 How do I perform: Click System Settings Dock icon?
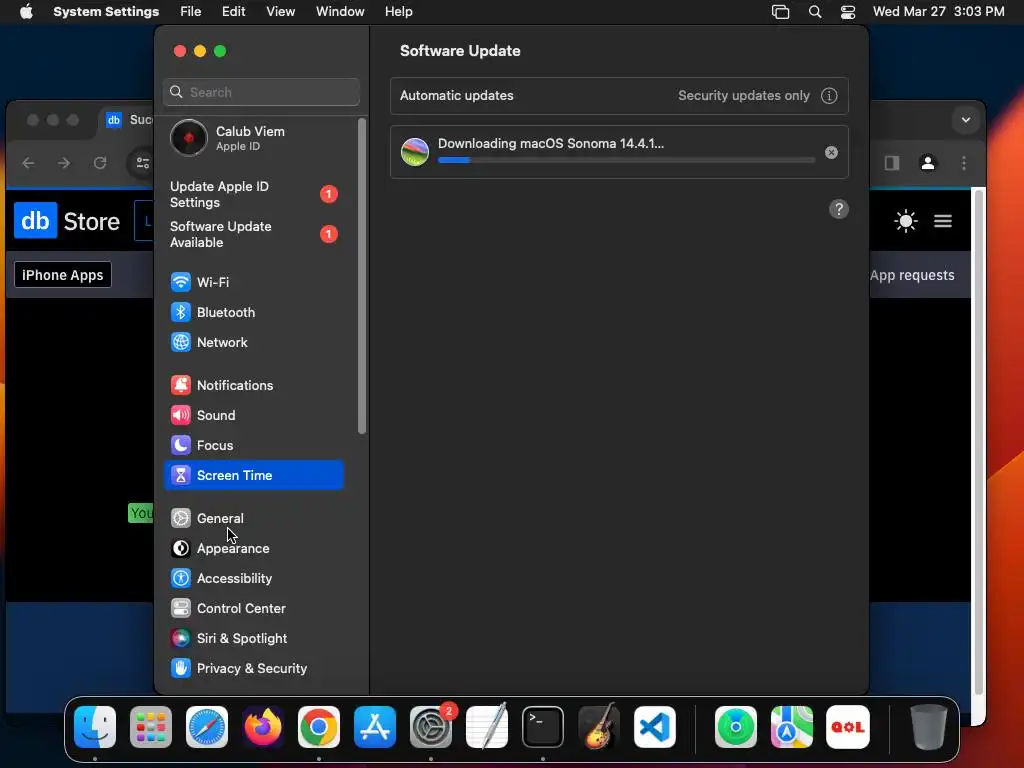(431, 727)
